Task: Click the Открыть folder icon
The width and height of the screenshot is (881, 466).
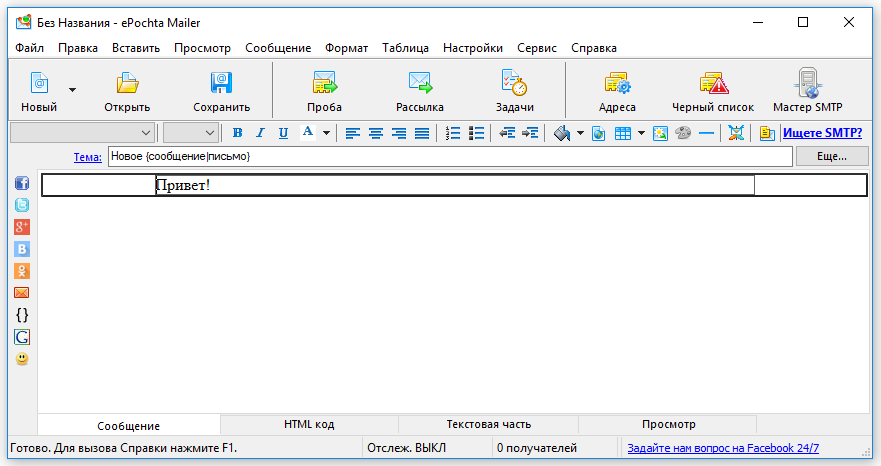Action: pyautogui.click(x=128, y=84)
